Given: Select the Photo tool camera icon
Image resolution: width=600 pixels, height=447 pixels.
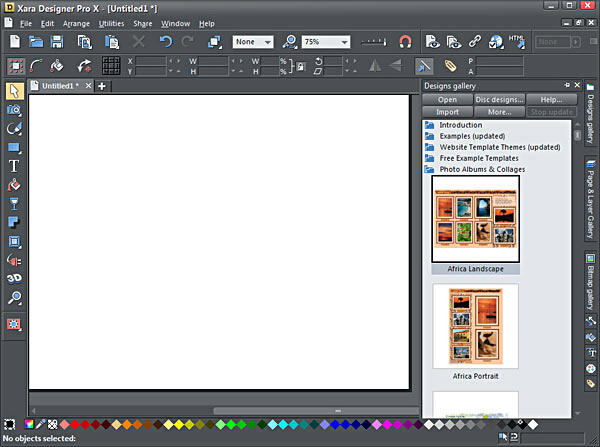Looking at the screenshot, I should [14, 110].
